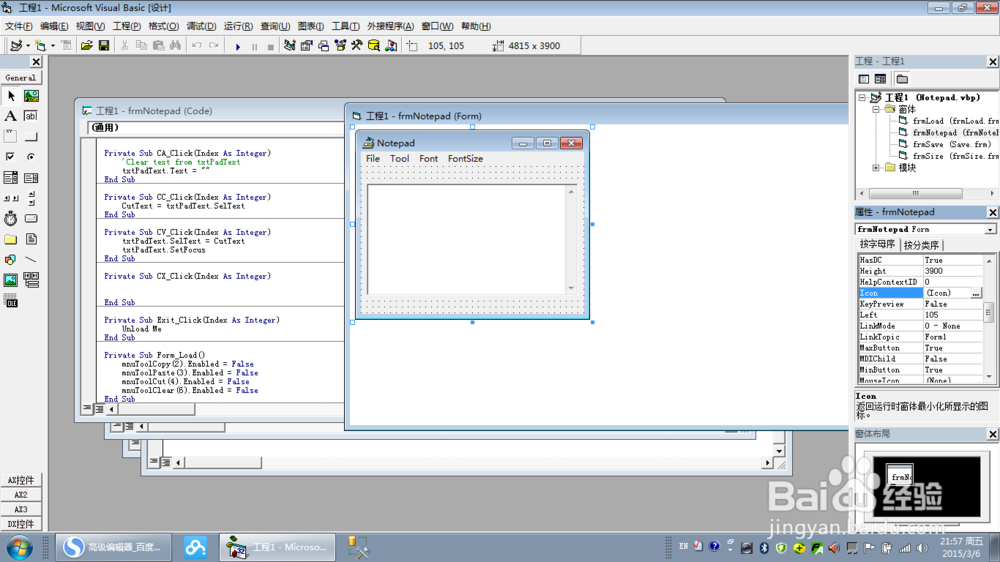The image size is (1000, 562).
Task: Select the CheckBox control tool
Action: (11, 157)
